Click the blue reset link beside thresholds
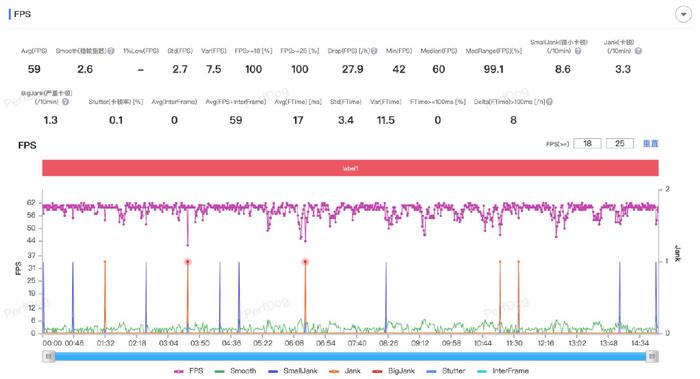700x379 pixels. (650, 143)
